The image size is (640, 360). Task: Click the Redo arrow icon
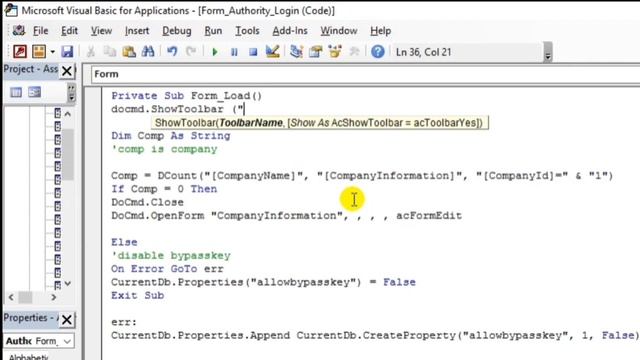(191, 52)
